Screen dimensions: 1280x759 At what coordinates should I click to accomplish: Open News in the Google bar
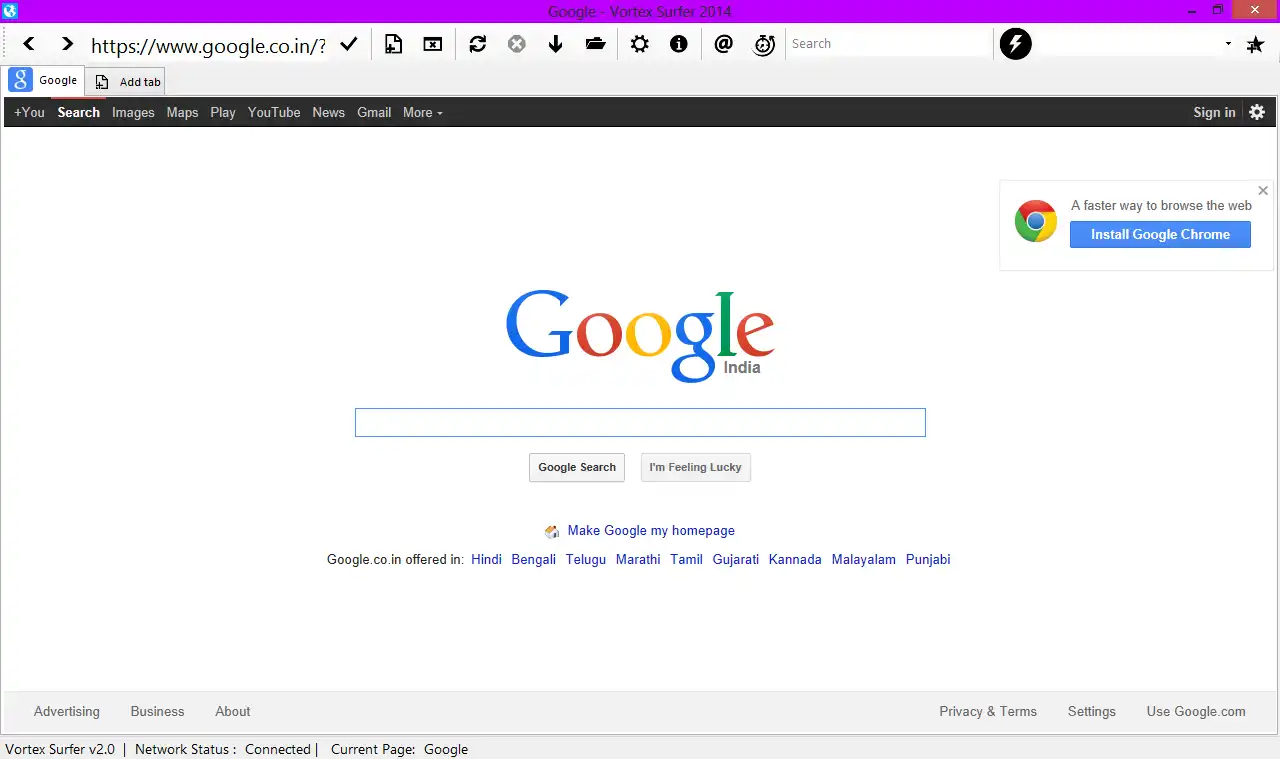(x=328, y=112)
